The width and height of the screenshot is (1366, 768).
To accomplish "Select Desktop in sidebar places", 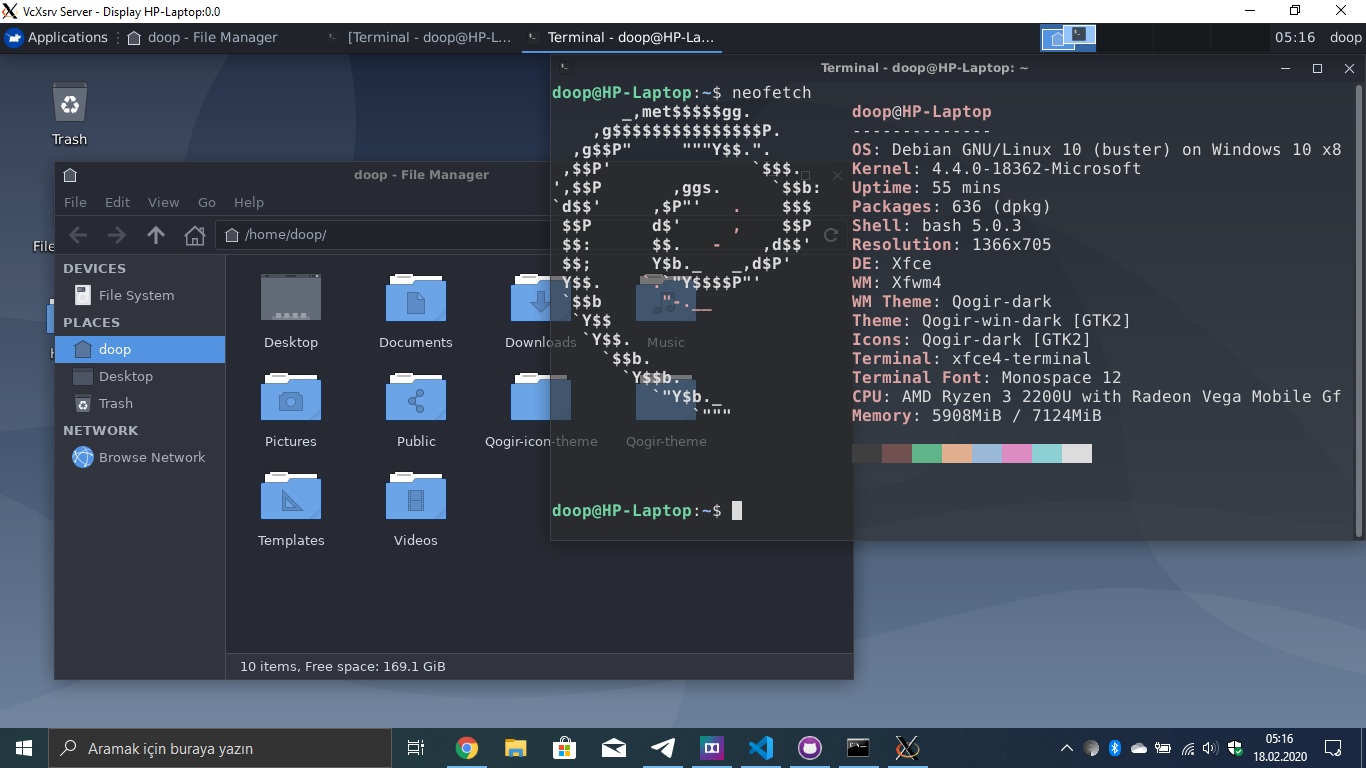I will pyautogui.click(x=140, y=376).
